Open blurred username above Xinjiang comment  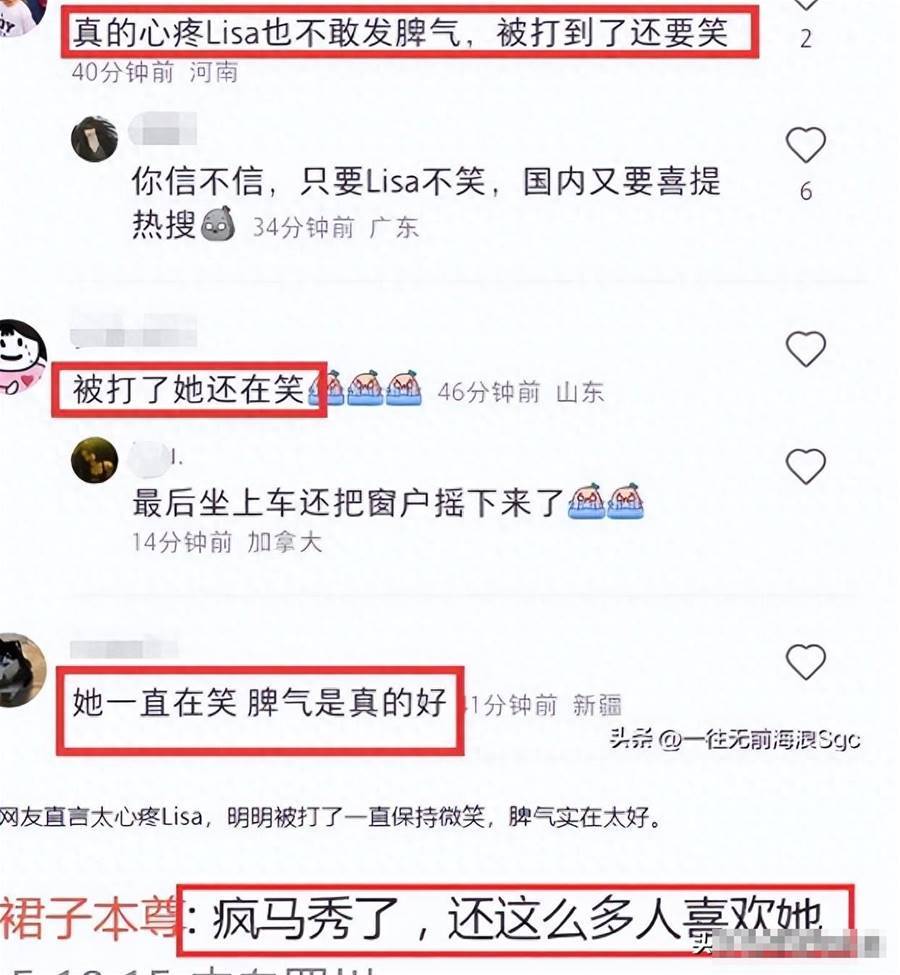[x=124, y=649]
